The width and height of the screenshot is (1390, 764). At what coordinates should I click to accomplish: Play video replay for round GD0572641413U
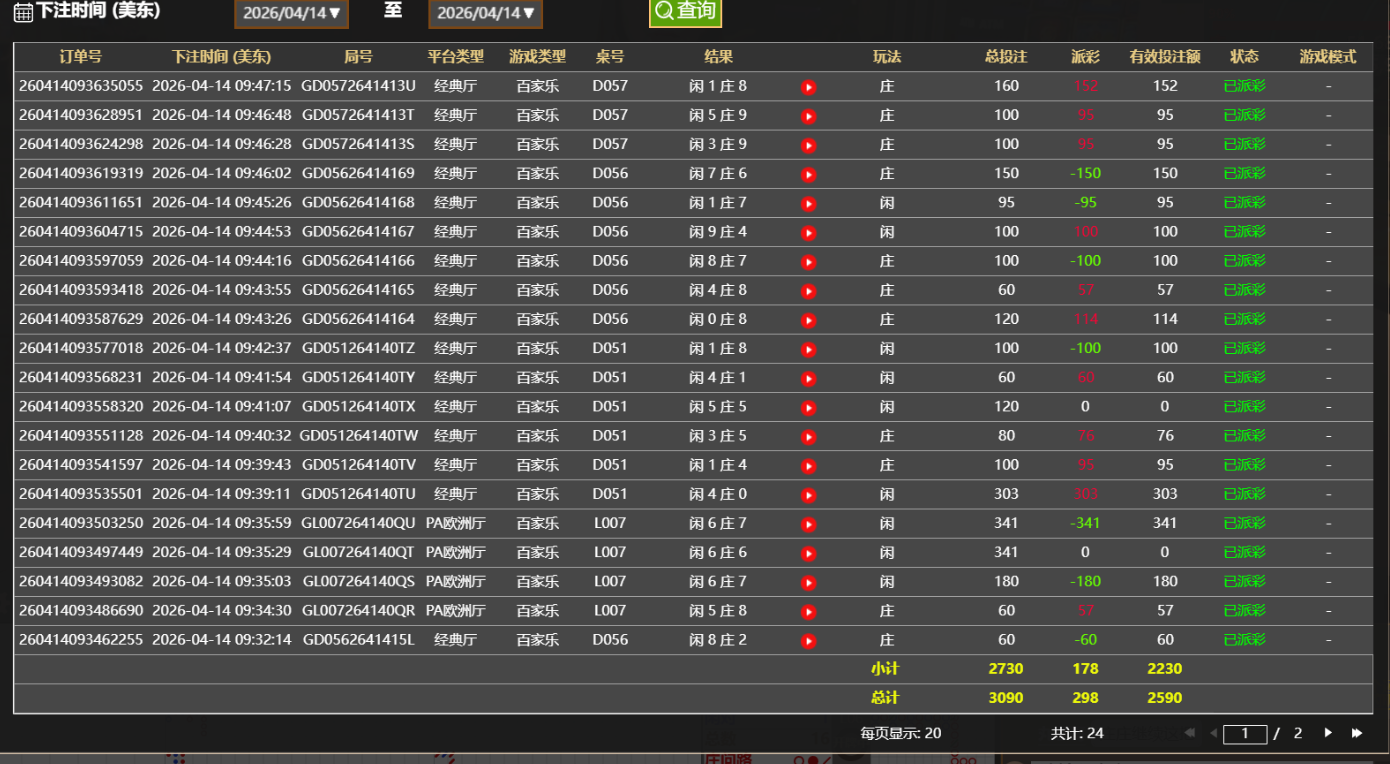click(809, 87)
